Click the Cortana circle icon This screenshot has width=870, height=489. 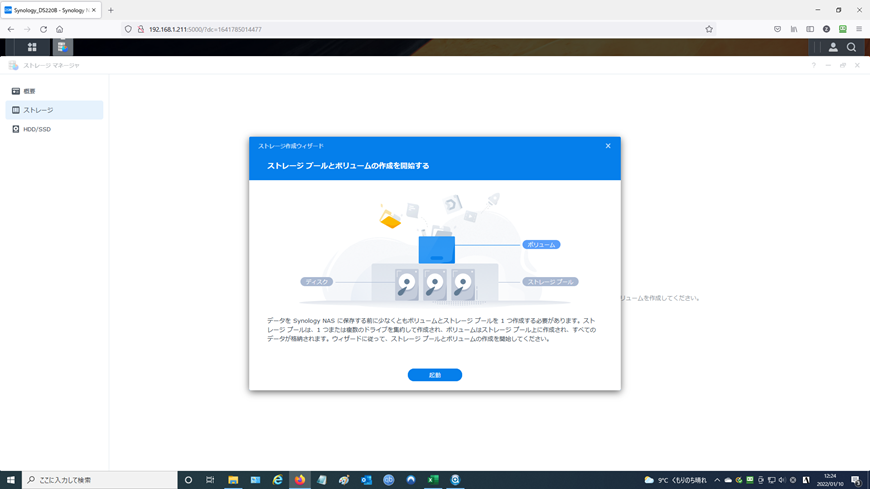188,480
